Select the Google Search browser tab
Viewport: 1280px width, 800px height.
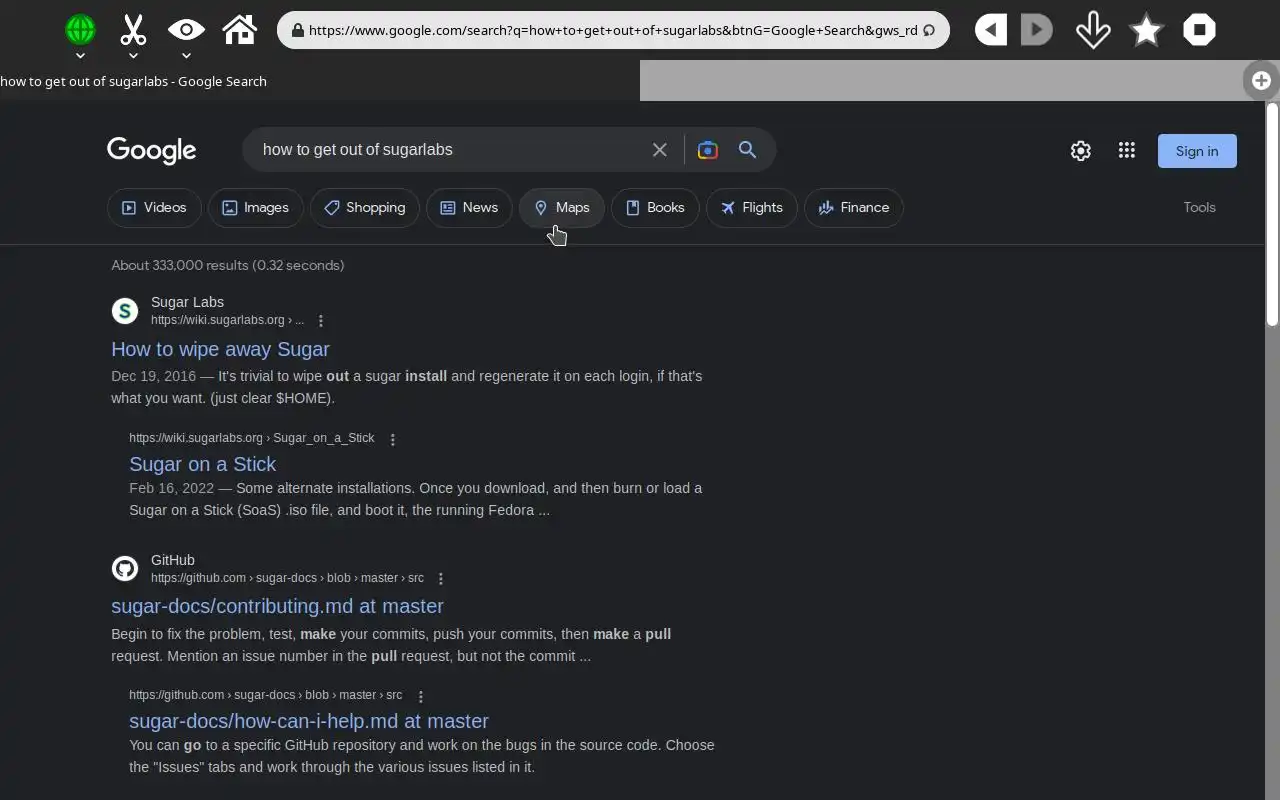tap(320, 81)
